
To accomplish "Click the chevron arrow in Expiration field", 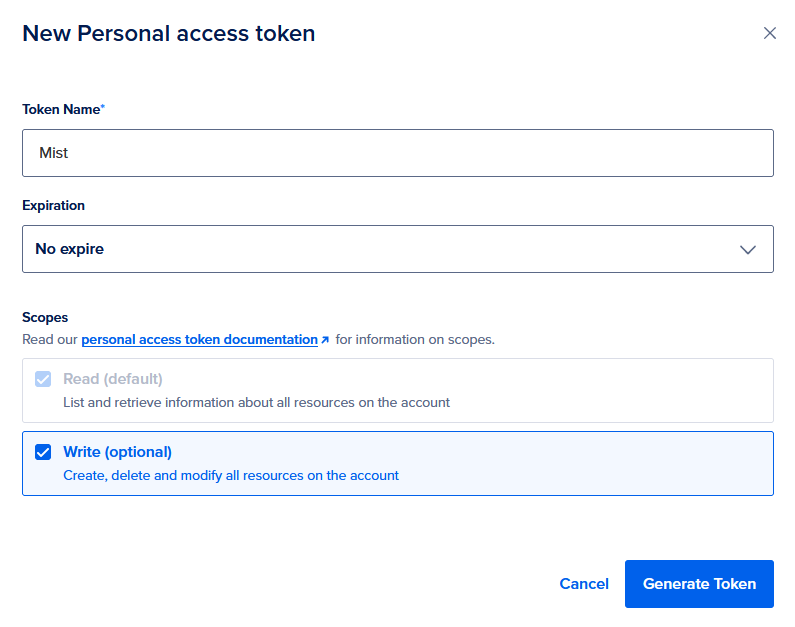I will coord(747,249).
